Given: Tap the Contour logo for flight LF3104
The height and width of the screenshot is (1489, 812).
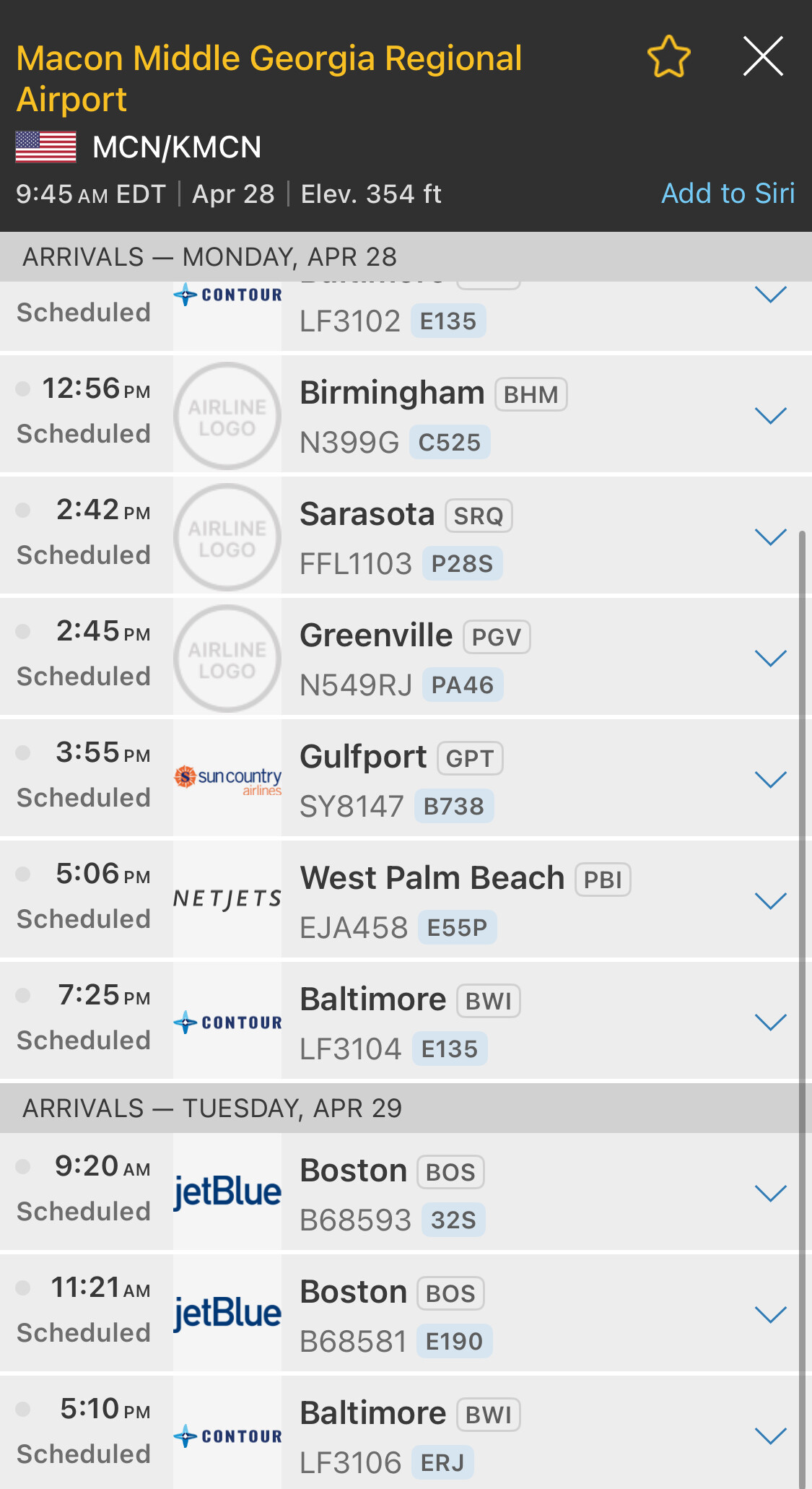Looking at the screenshot, I should (227, 1023).
